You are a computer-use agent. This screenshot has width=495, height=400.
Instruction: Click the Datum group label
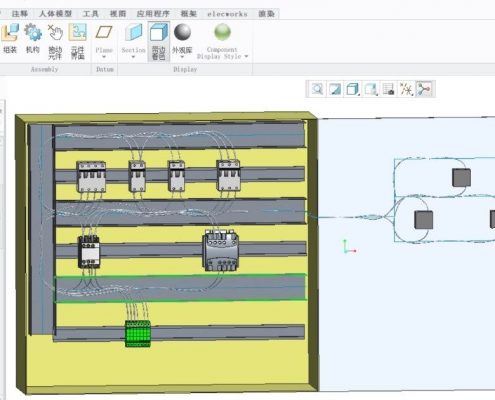coord(105,69)
